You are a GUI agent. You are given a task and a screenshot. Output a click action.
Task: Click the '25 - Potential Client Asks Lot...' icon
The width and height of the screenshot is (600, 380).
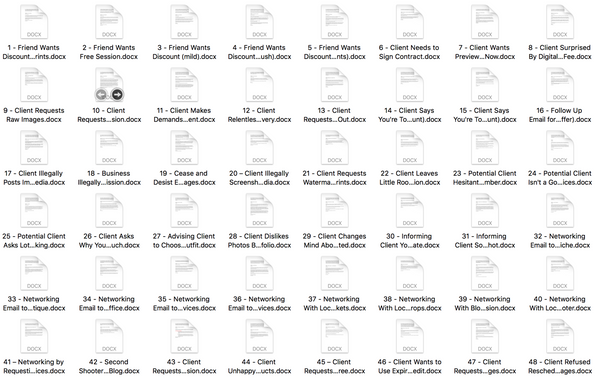click(34, 210)
